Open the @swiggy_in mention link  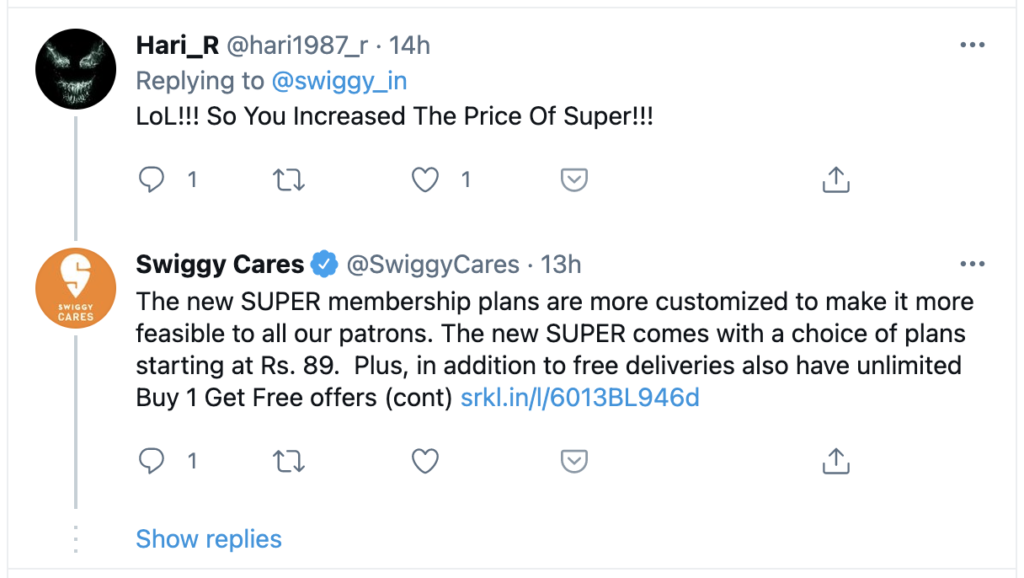coord(339,81)
